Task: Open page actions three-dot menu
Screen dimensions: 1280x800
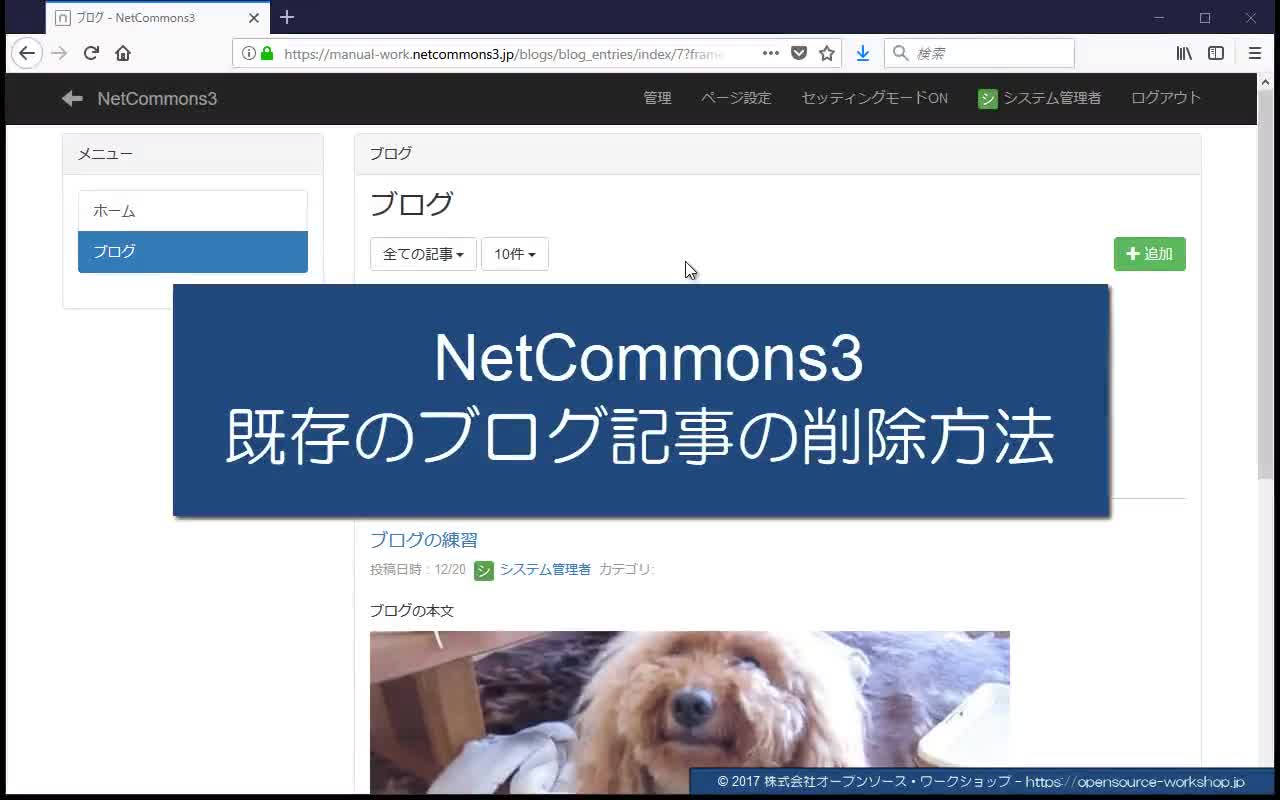Action: (x=771, y=53)
